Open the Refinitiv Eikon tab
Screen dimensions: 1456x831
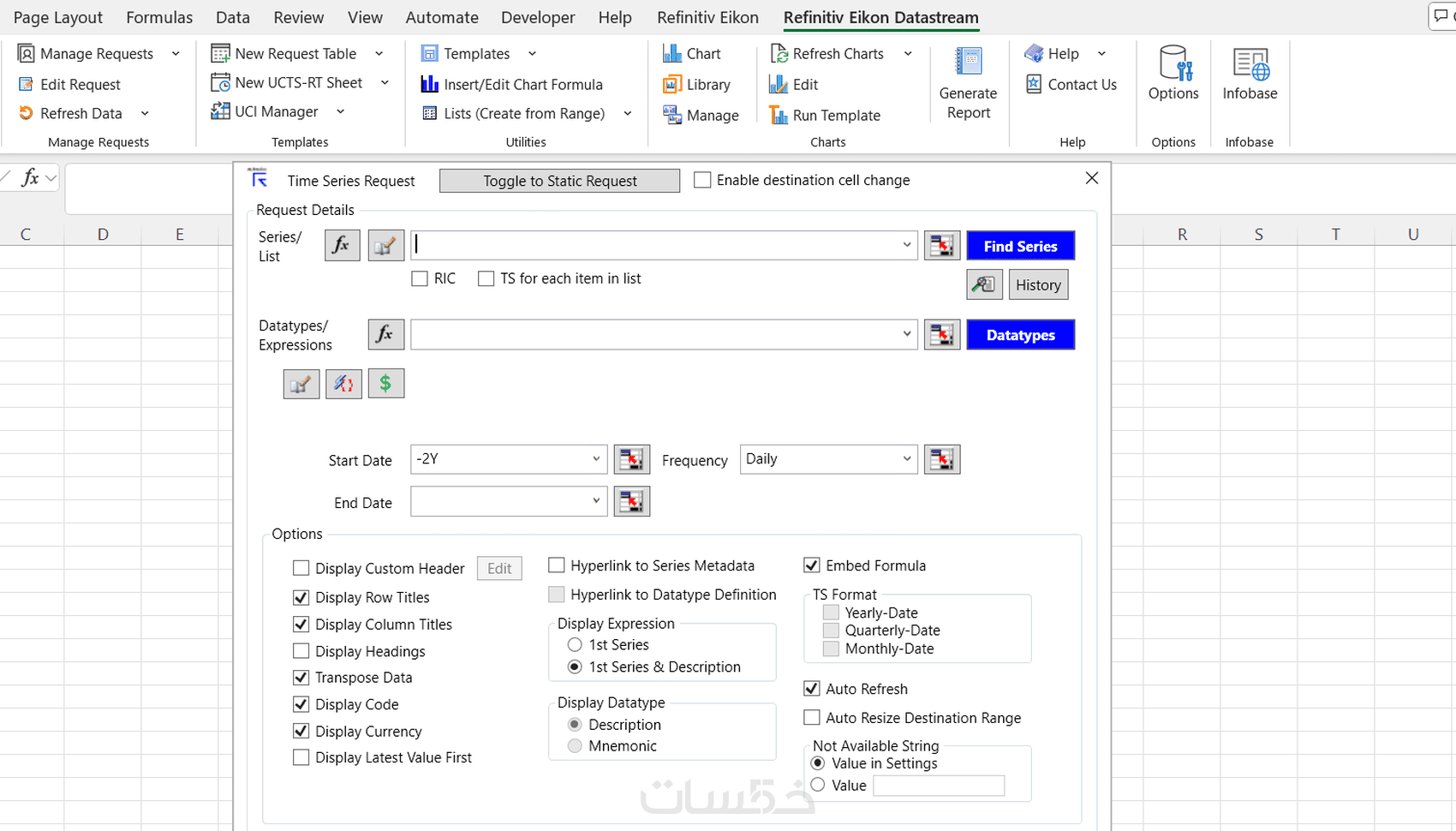(x=708, y=17)
